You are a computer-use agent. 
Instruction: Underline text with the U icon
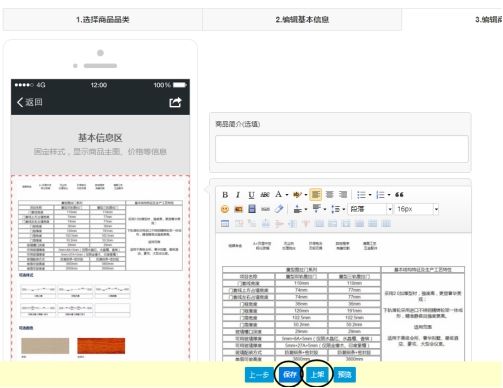click(x=251, y=195)
